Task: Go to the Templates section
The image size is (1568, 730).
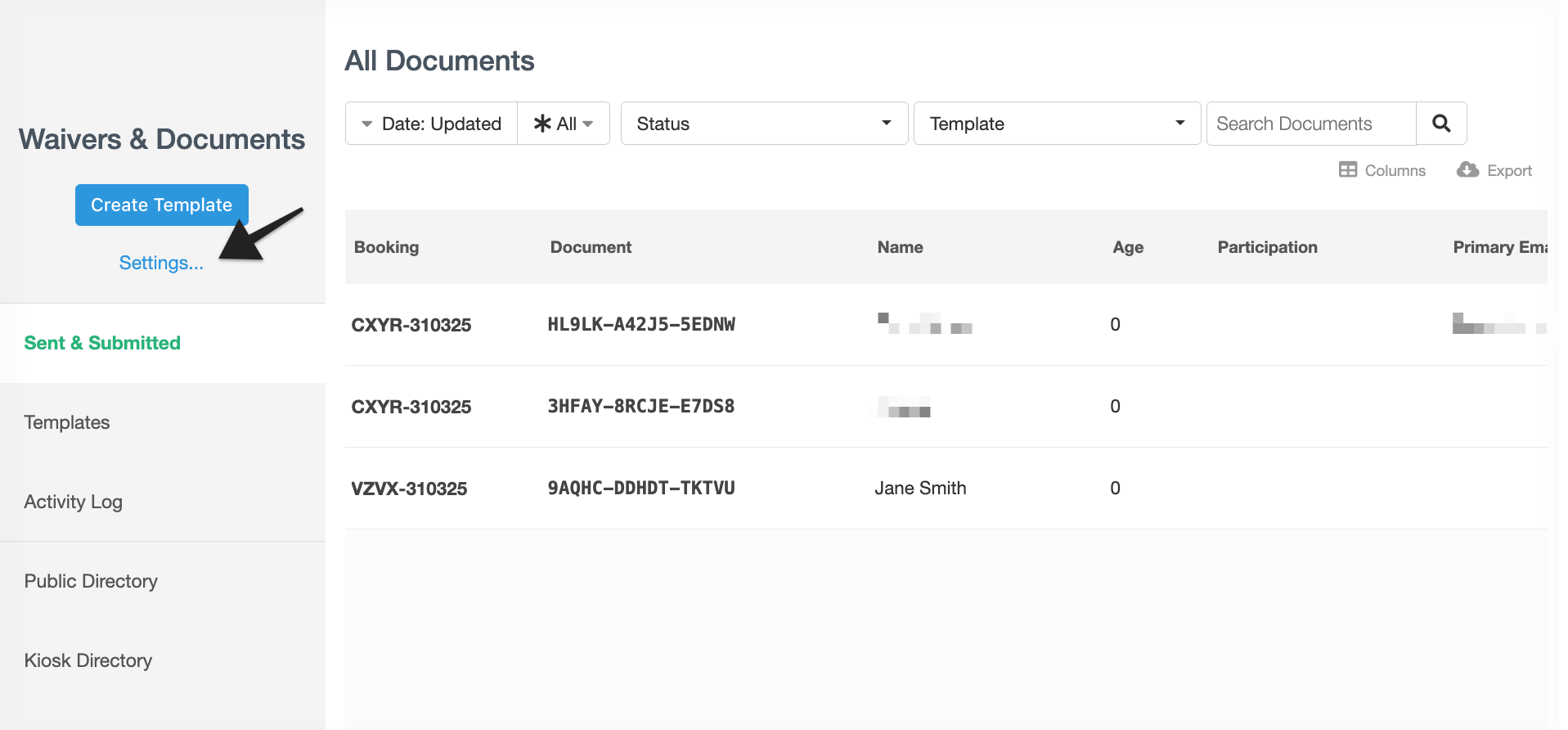Action: point(67,422)
